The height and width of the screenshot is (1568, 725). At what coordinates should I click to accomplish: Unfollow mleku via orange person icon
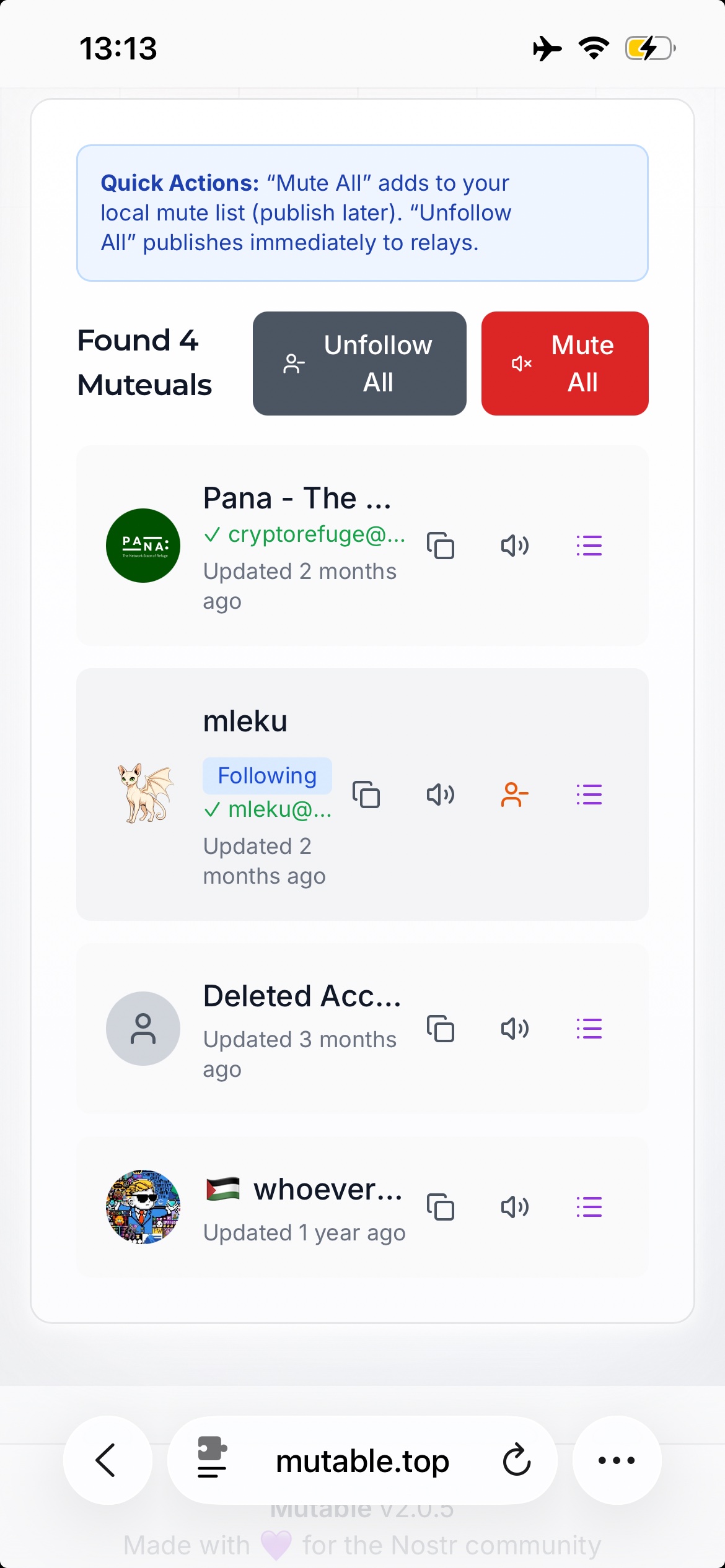pos(515,795)
